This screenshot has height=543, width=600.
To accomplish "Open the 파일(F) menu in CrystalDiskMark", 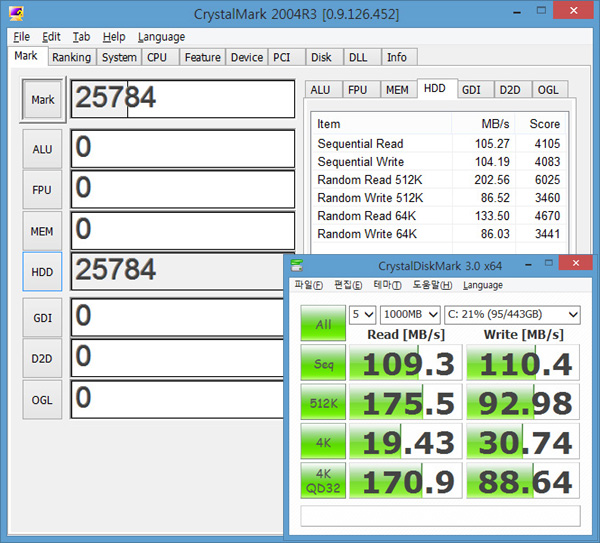I will [x=308, y=285].
